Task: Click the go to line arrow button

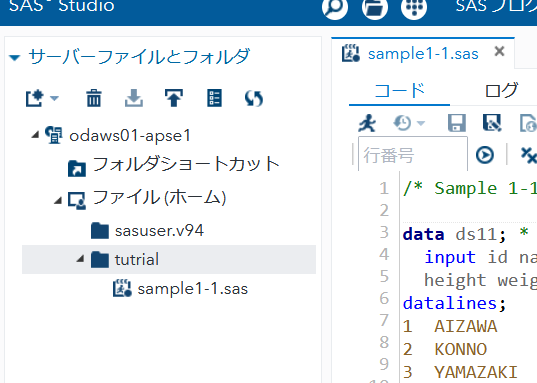Action: click(x=485, y=155)
